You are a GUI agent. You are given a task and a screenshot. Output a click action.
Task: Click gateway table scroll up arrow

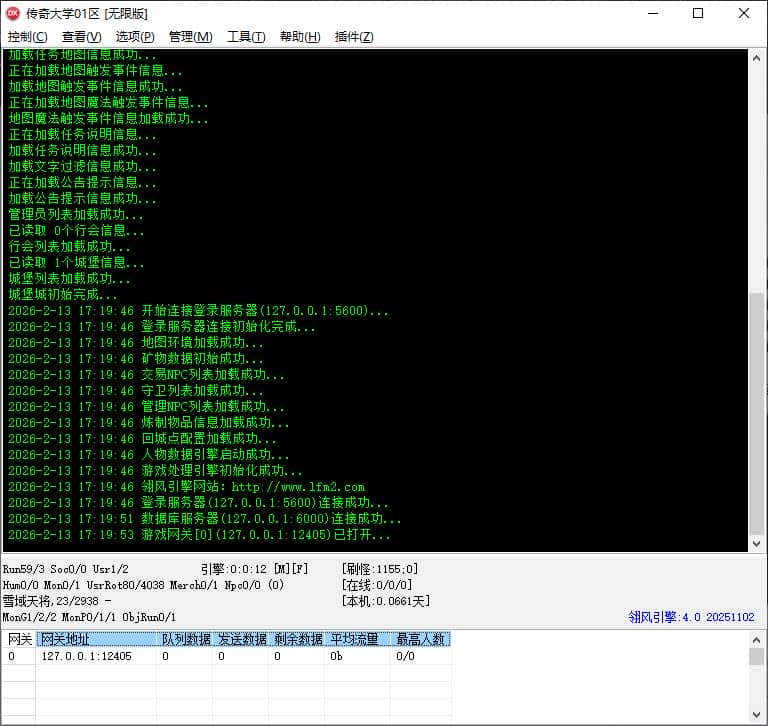click(x=756, y=639)
